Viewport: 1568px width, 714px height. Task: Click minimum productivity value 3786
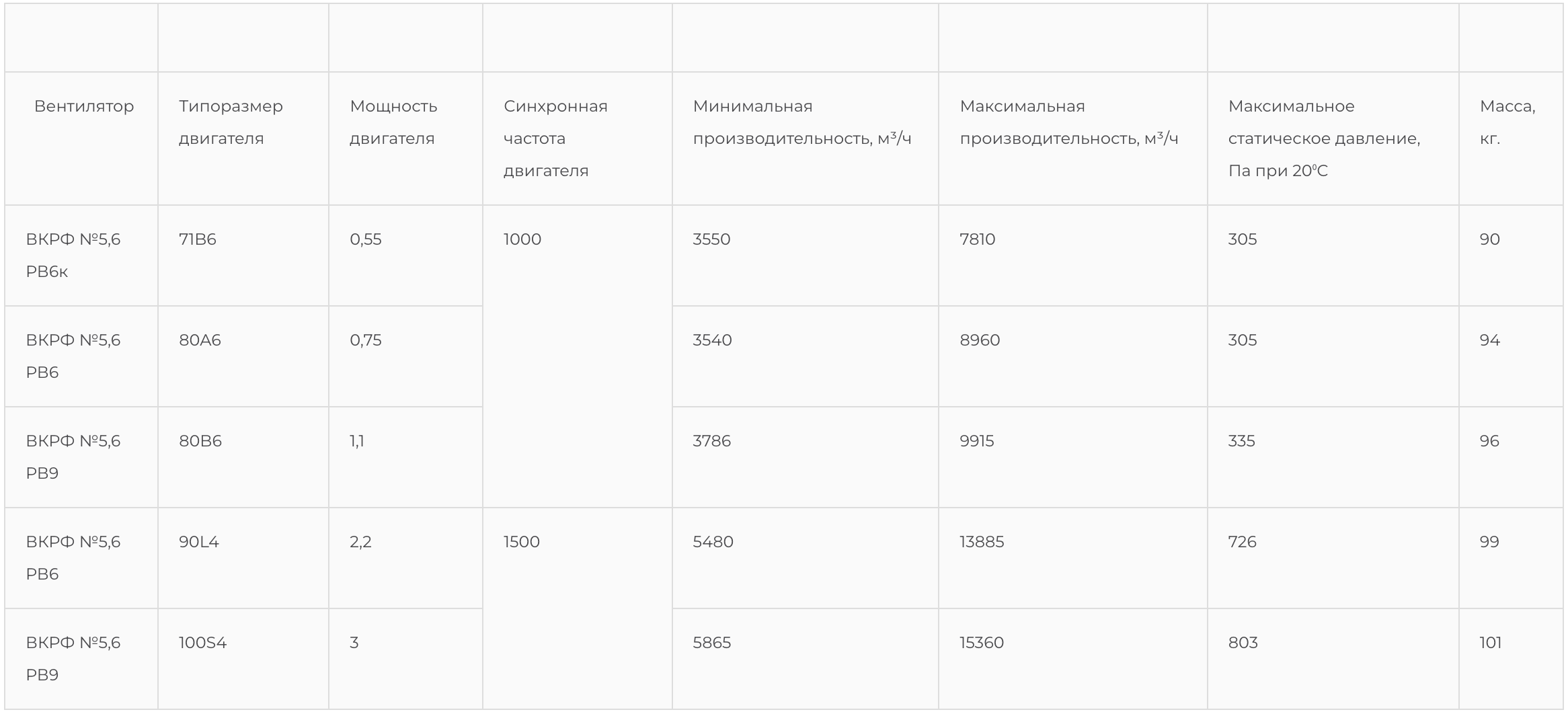[711, 441]
